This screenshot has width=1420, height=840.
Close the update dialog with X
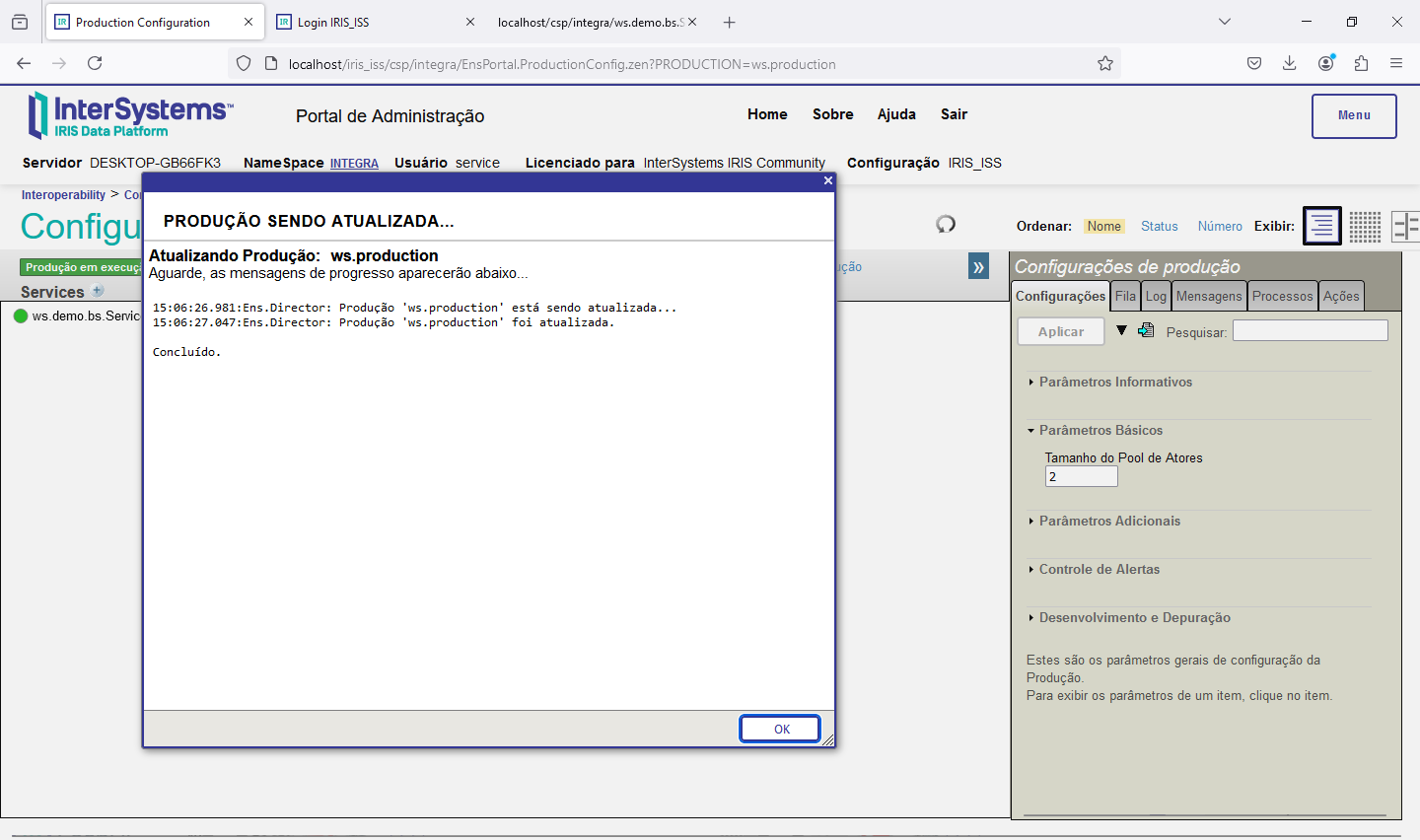[828, 180]
